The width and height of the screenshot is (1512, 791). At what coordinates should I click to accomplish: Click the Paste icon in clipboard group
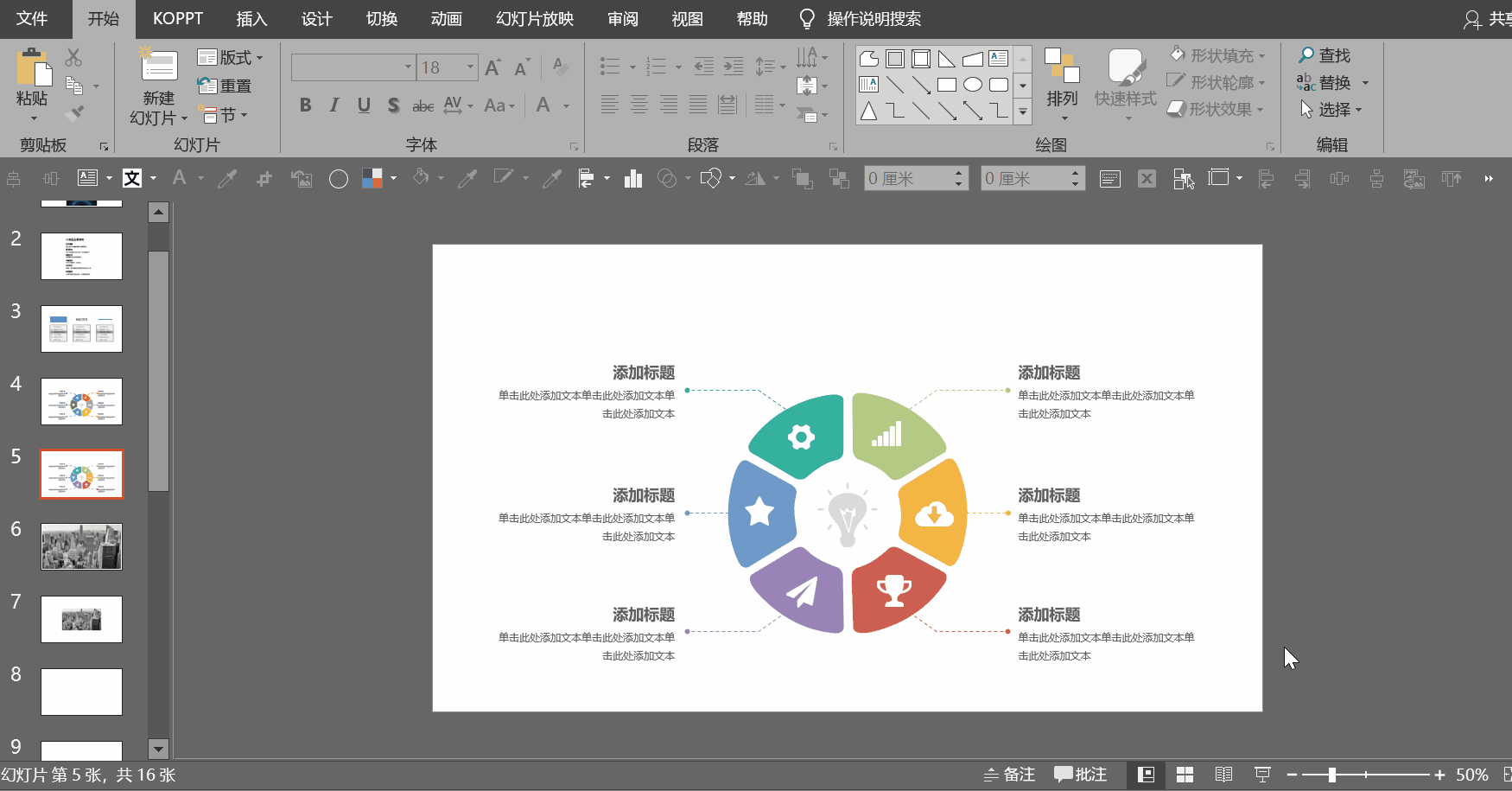coord(33,69)
